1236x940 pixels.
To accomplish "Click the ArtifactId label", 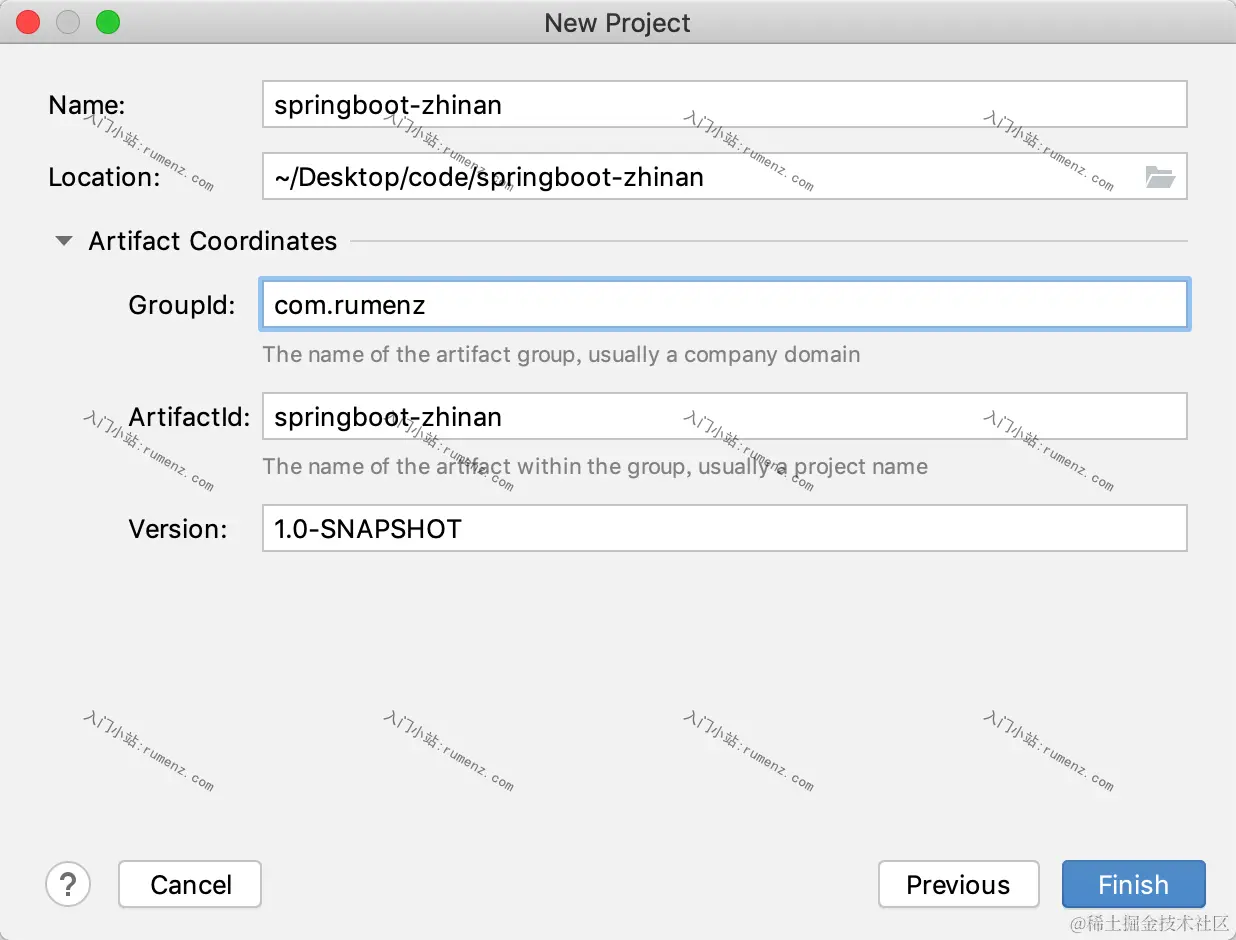I will 189,417.
